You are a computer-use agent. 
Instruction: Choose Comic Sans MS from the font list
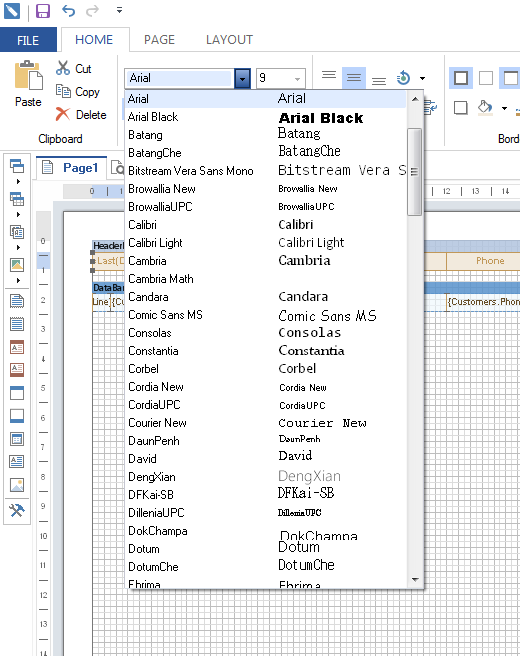(265, 315)
